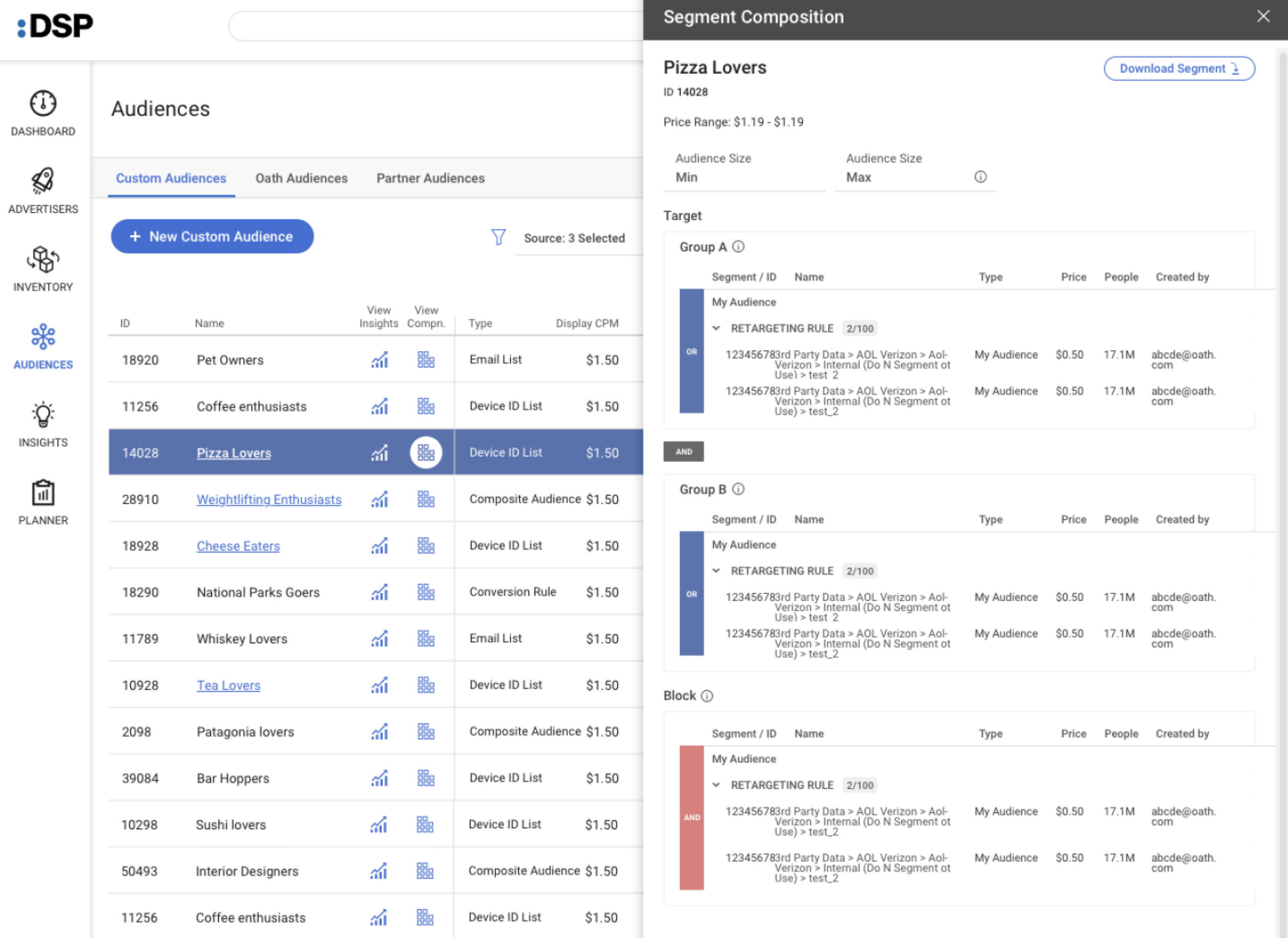
Task: View composition for Weightlifting Enthusiasts
Action: pos(426,500)
